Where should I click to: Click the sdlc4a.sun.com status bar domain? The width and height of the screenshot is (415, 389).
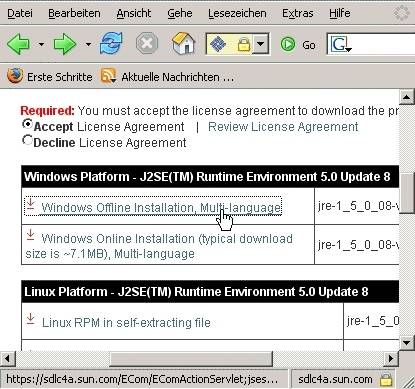[x=335, y=379]
